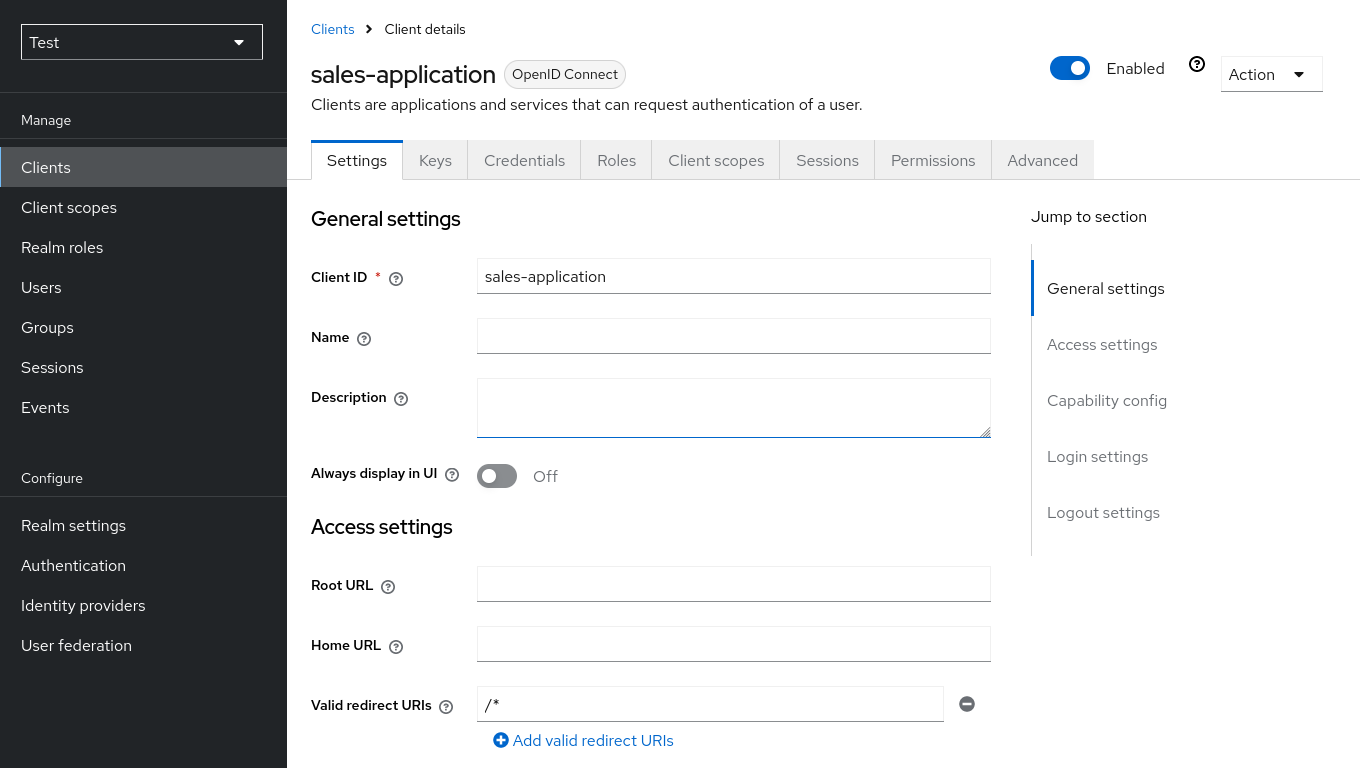
Task: Click the Root URL help icon
Action: [388, 587]
